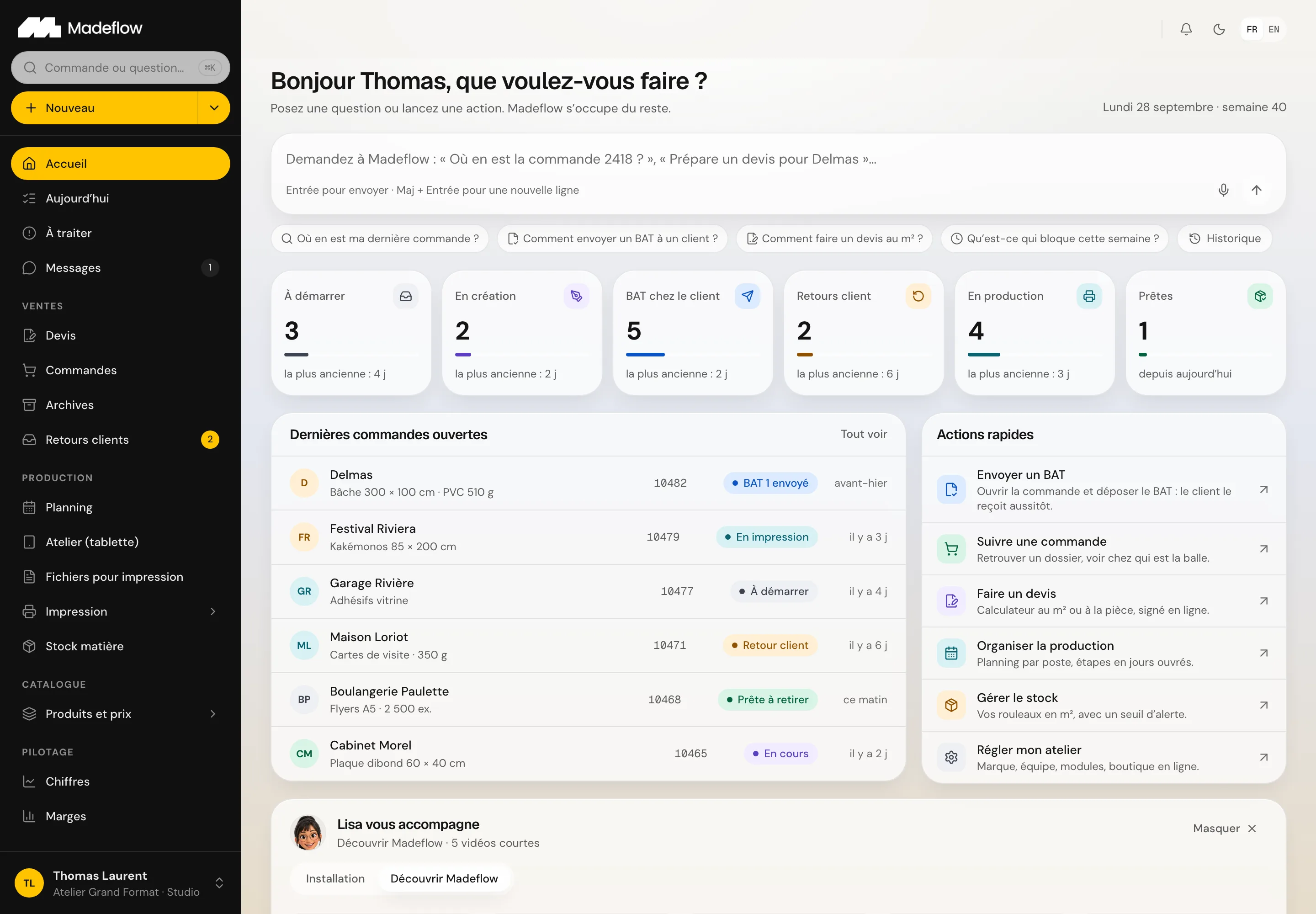Image resolution: width=1316 pixels, height=914 pixels.
Task: Open the En production printer icon
Action: [1088, 296]
